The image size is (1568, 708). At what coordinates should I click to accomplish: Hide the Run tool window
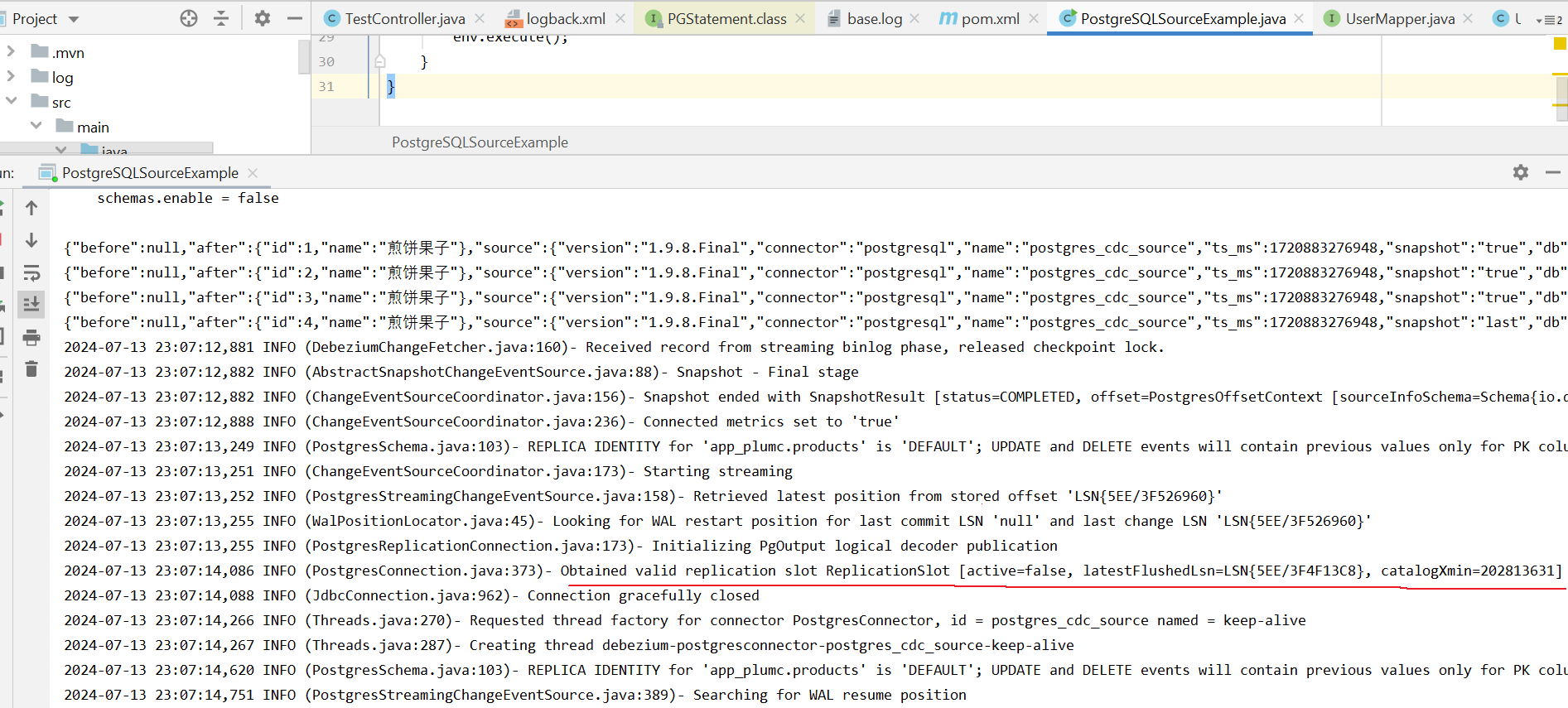tap(1553, 172)
